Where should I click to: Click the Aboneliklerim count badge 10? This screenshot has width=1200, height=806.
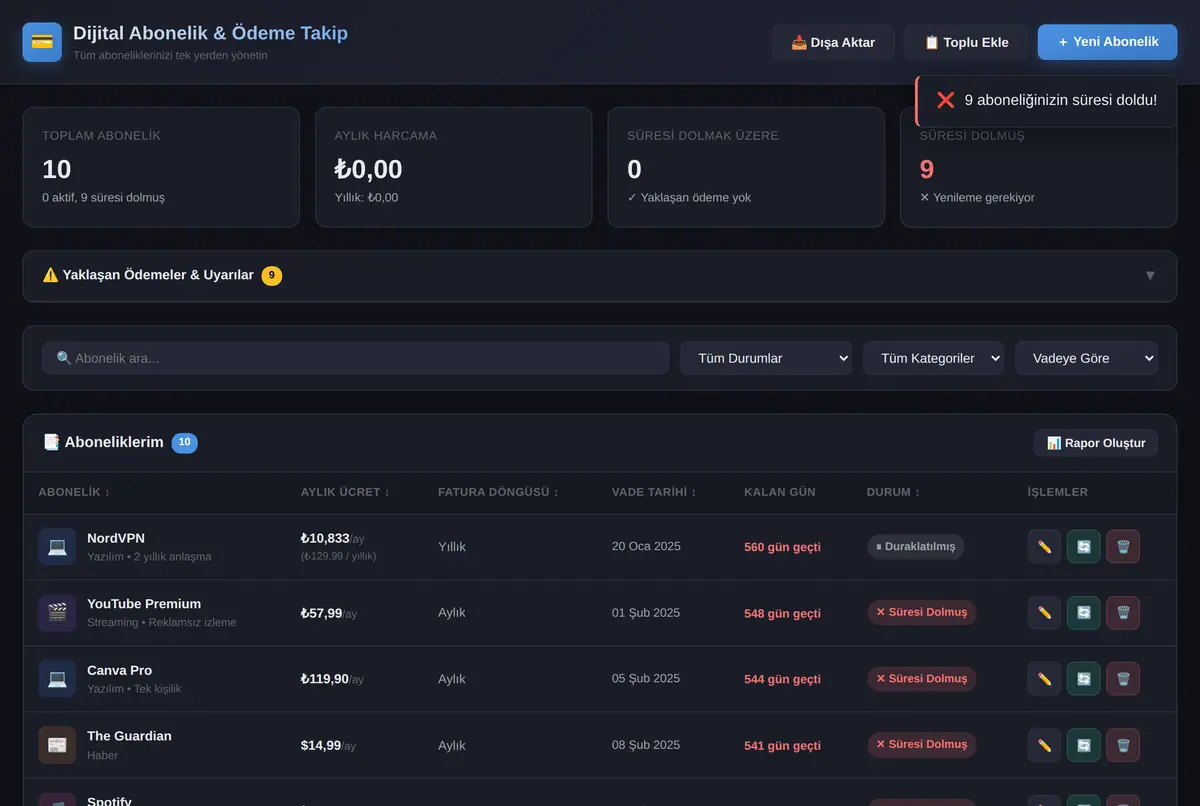click(185, 442)
